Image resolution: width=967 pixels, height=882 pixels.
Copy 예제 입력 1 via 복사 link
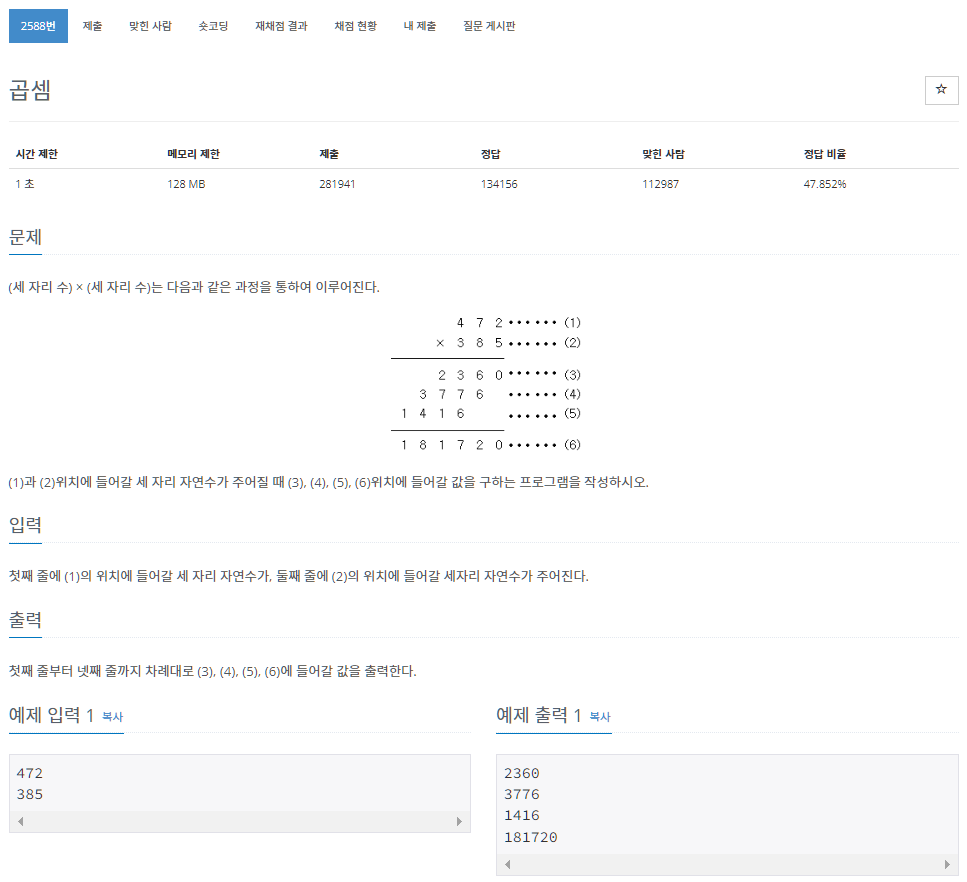(x=112, y=717)
